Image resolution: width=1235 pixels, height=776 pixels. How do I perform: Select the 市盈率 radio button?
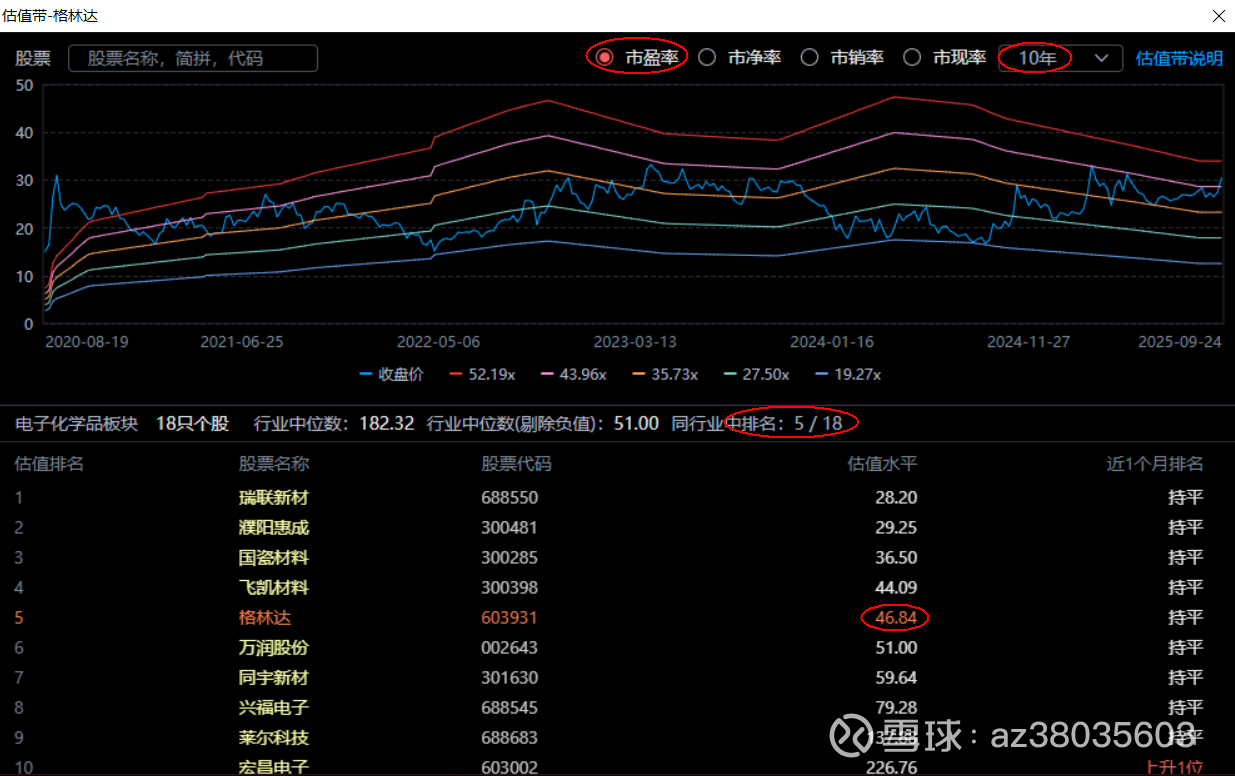tap(605, 58)
